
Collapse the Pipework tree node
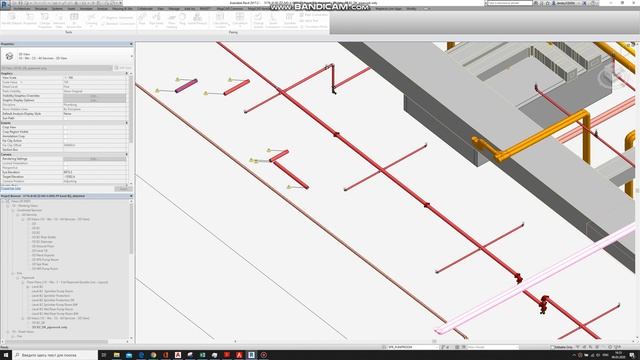point(18,278)
